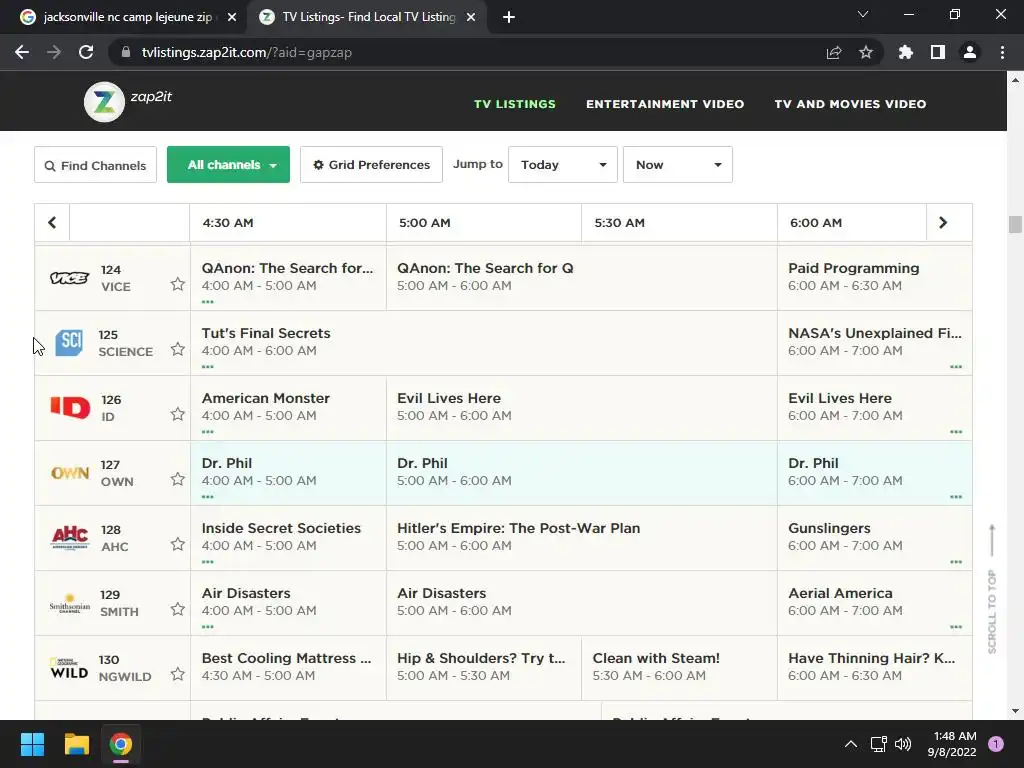Open Chrome extensions puzzle icon
1024x768 pixels.
click(906, 52)
